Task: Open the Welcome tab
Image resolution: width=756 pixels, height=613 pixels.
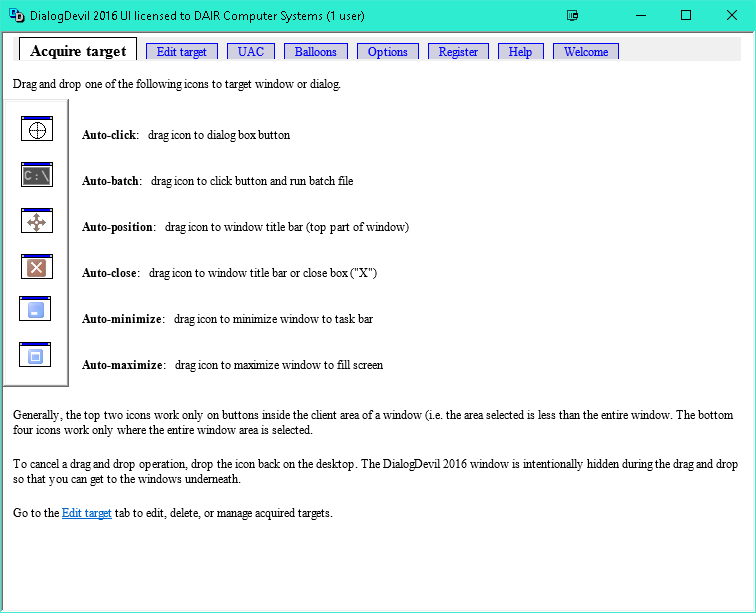Action: click(x=586, y=52)
